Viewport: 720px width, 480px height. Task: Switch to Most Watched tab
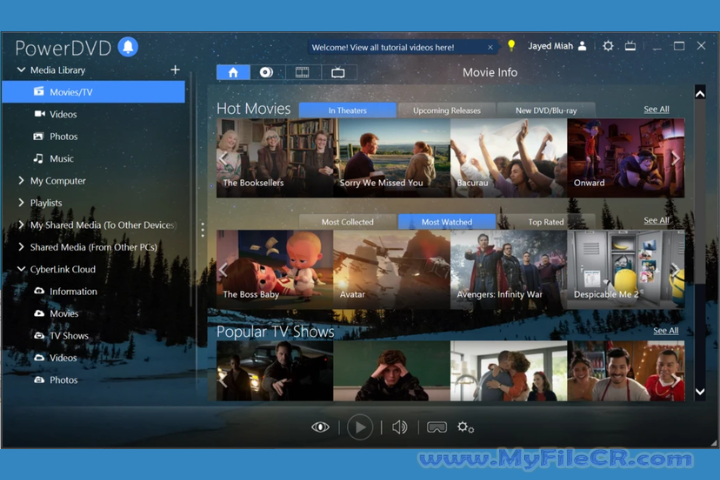(x=446, y=222)
